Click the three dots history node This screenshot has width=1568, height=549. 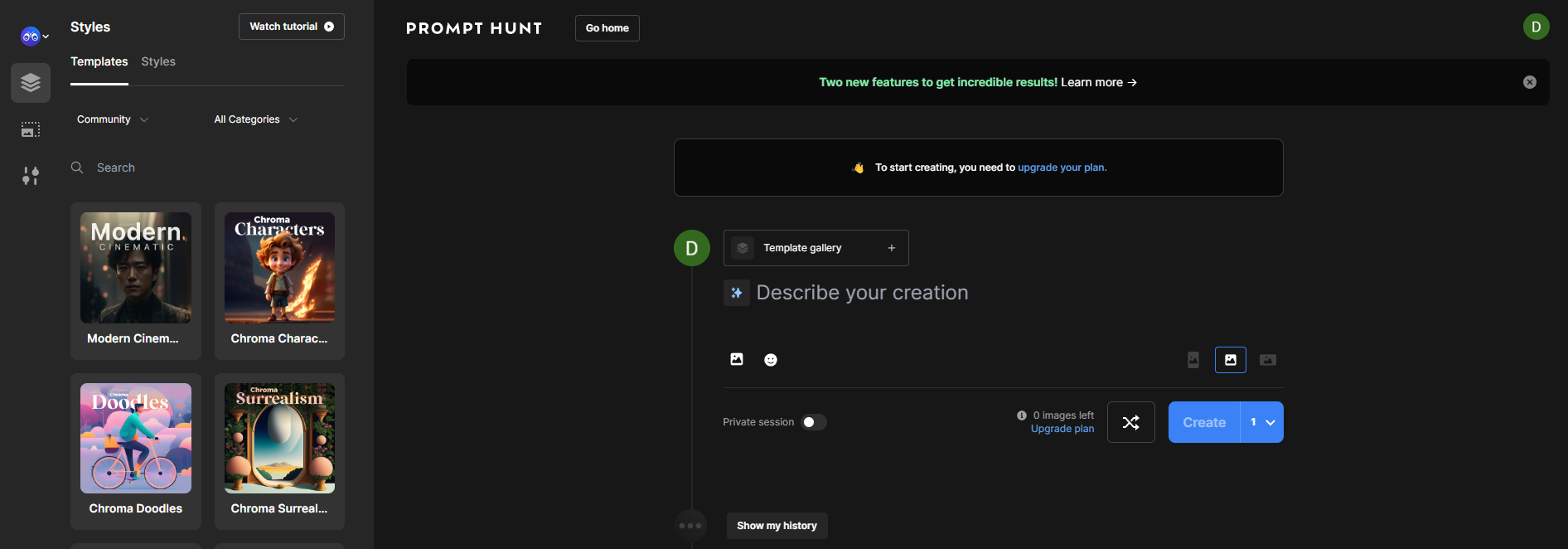click(x=690, y=526)
